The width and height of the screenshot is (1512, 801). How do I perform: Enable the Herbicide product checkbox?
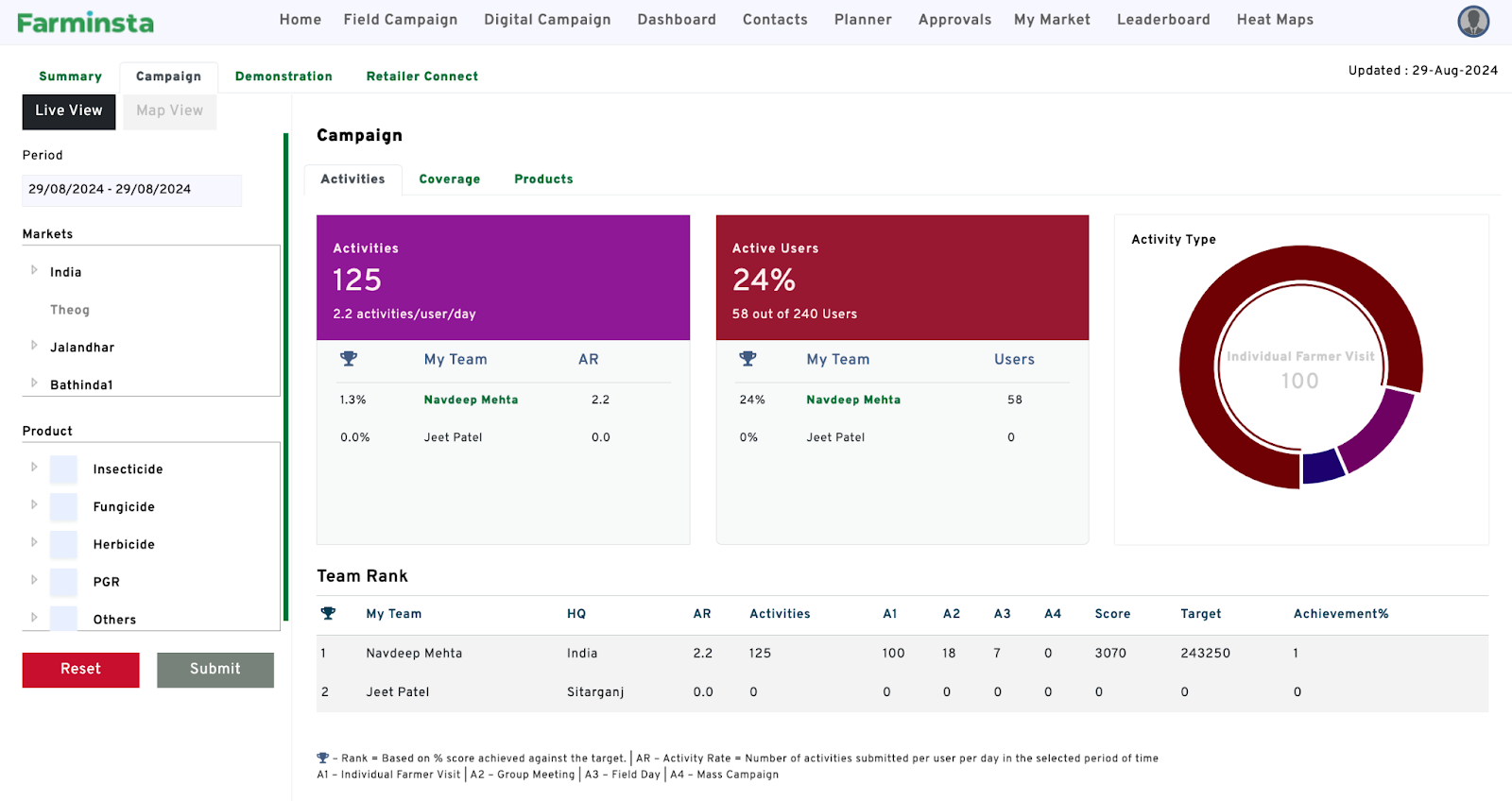[63, 545]
